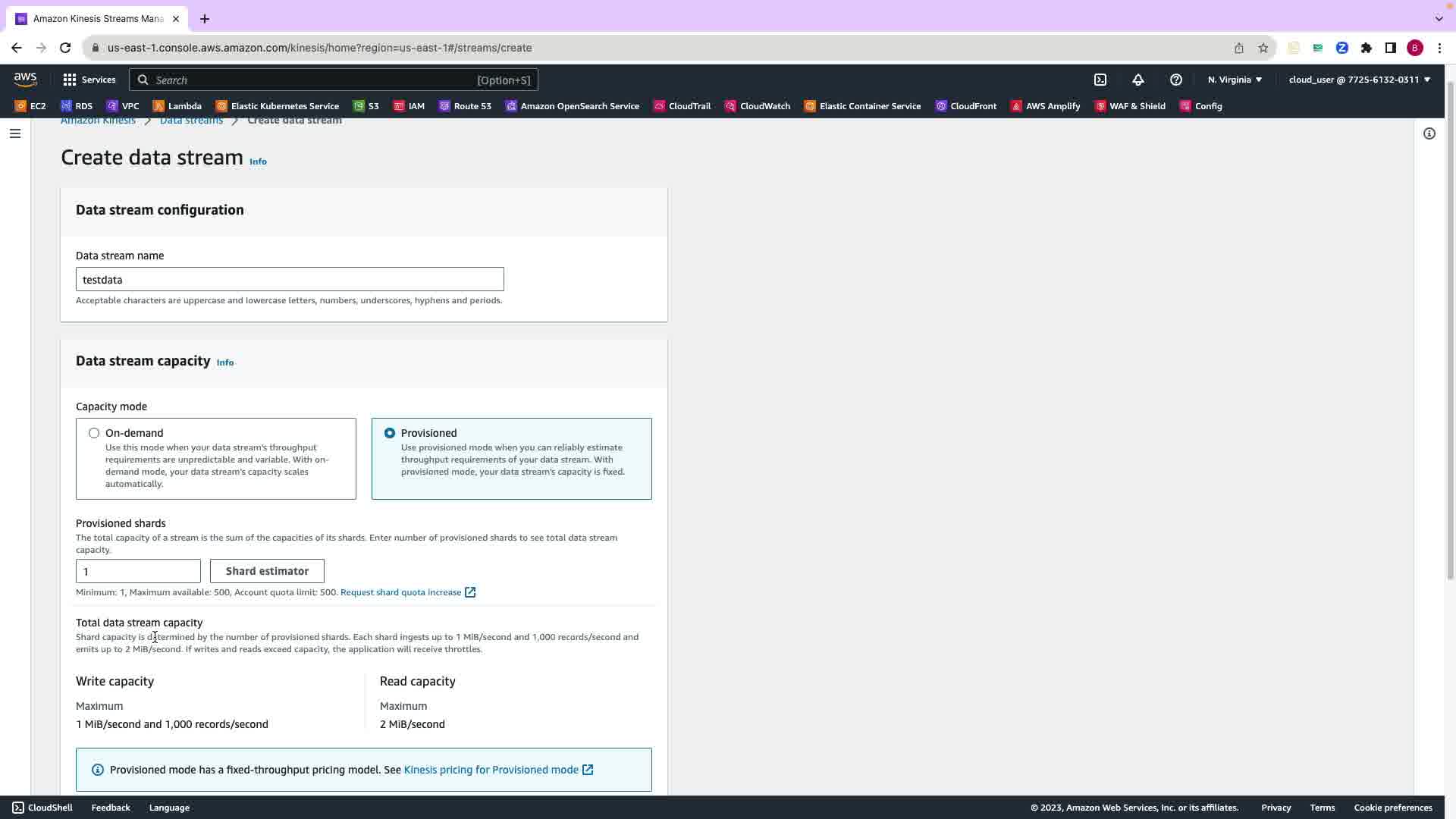This screenshot has height=819, width=1456.
Task: Open the info panel icon on right
Action: pyautogui.click(x=1429, y=133)
